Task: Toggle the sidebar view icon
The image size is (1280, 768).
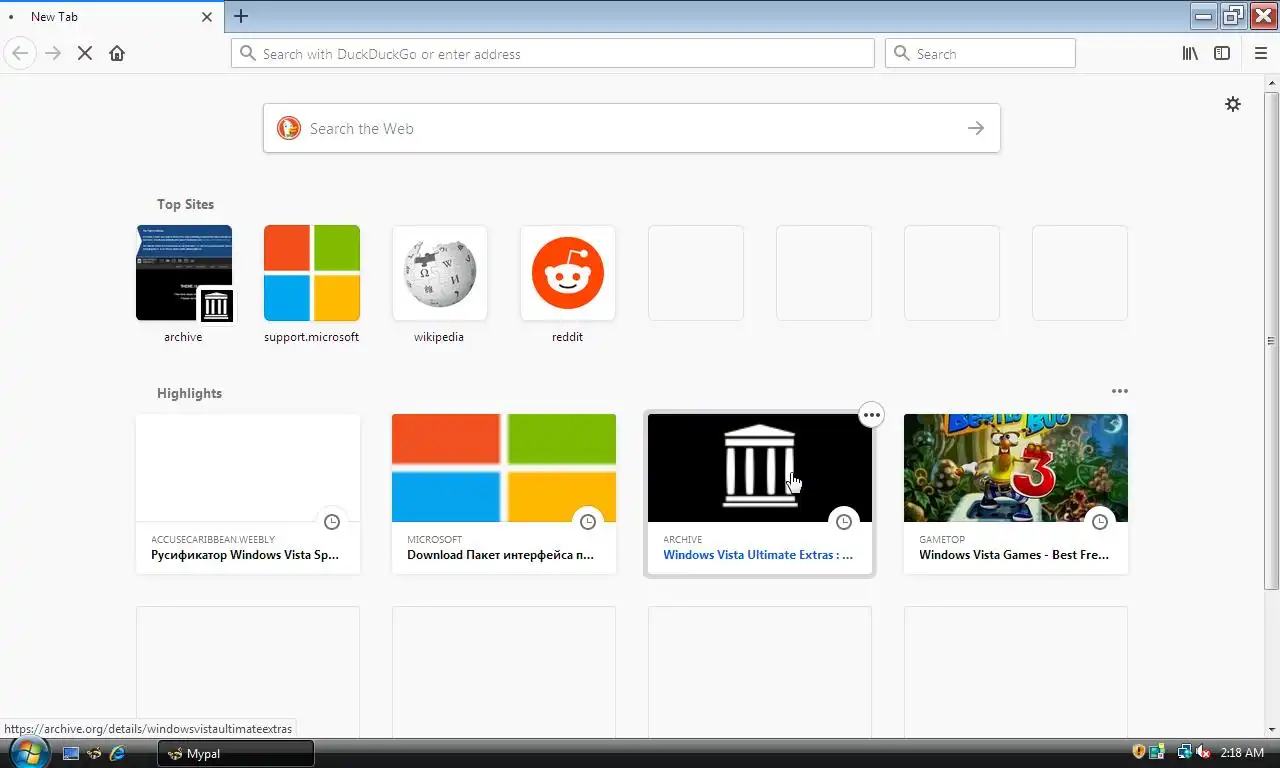Action: (1222, 54)
